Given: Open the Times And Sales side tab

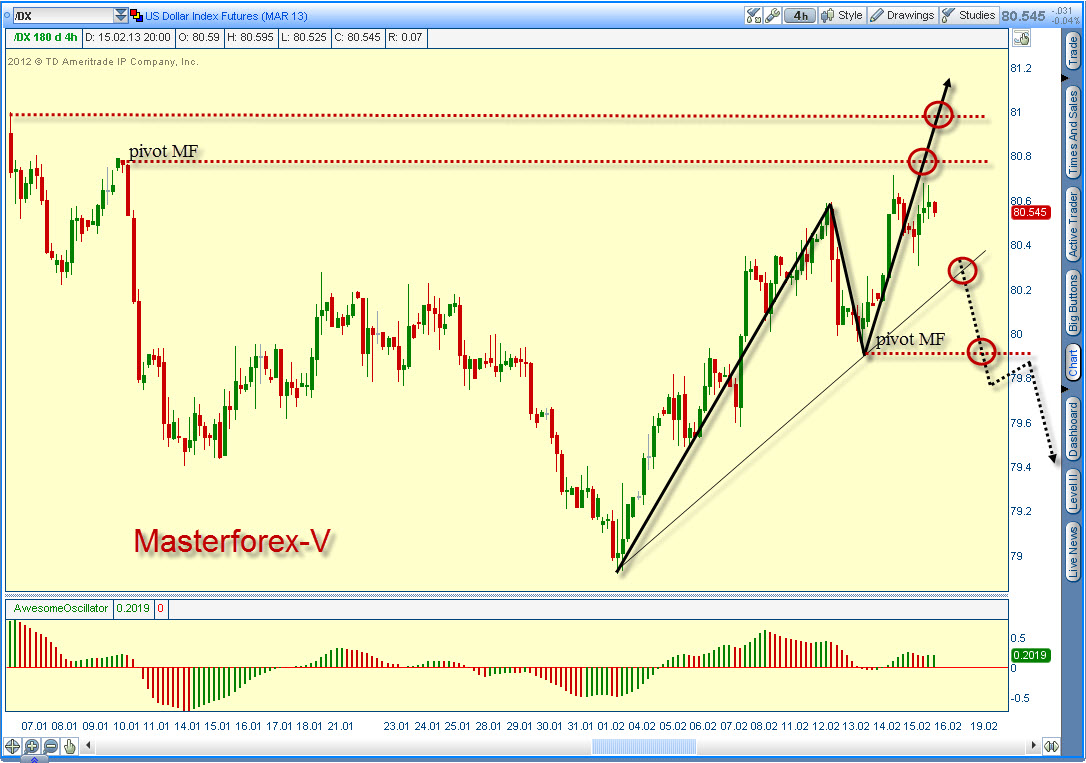Looking at the screenshot, I should [1073, 132].
